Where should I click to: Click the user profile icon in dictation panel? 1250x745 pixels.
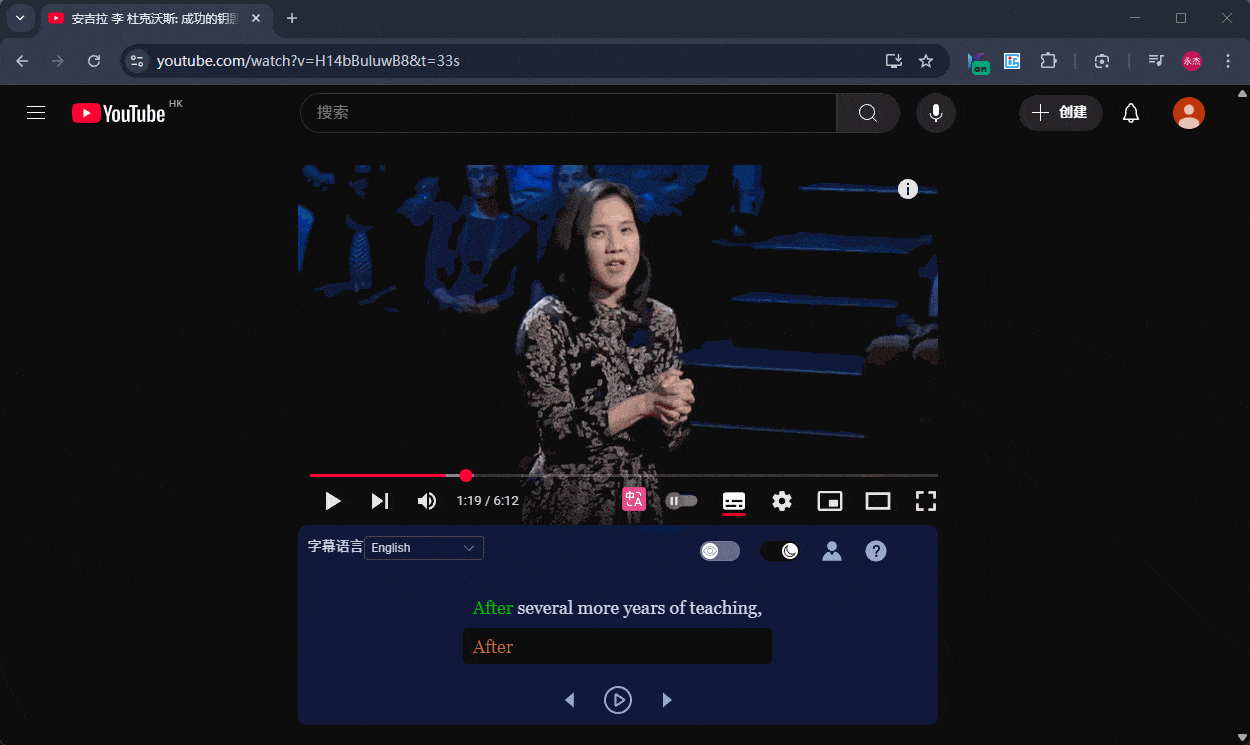[x=832, y=551]
